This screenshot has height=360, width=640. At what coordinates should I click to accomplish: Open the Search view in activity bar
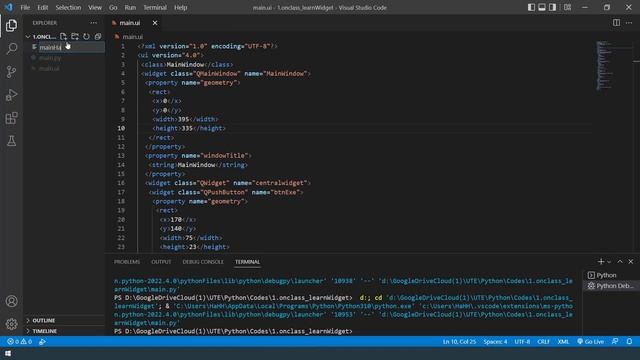11,49
